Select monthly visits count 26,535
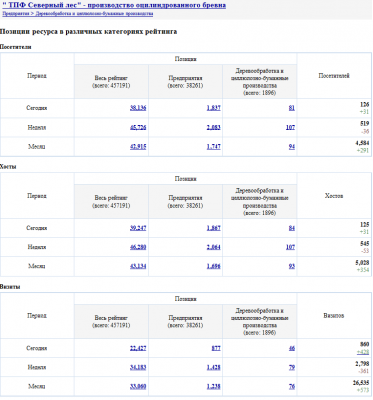The height and width of the screenshot is (400, 373). pyautogui.click(x=361, y=383)
